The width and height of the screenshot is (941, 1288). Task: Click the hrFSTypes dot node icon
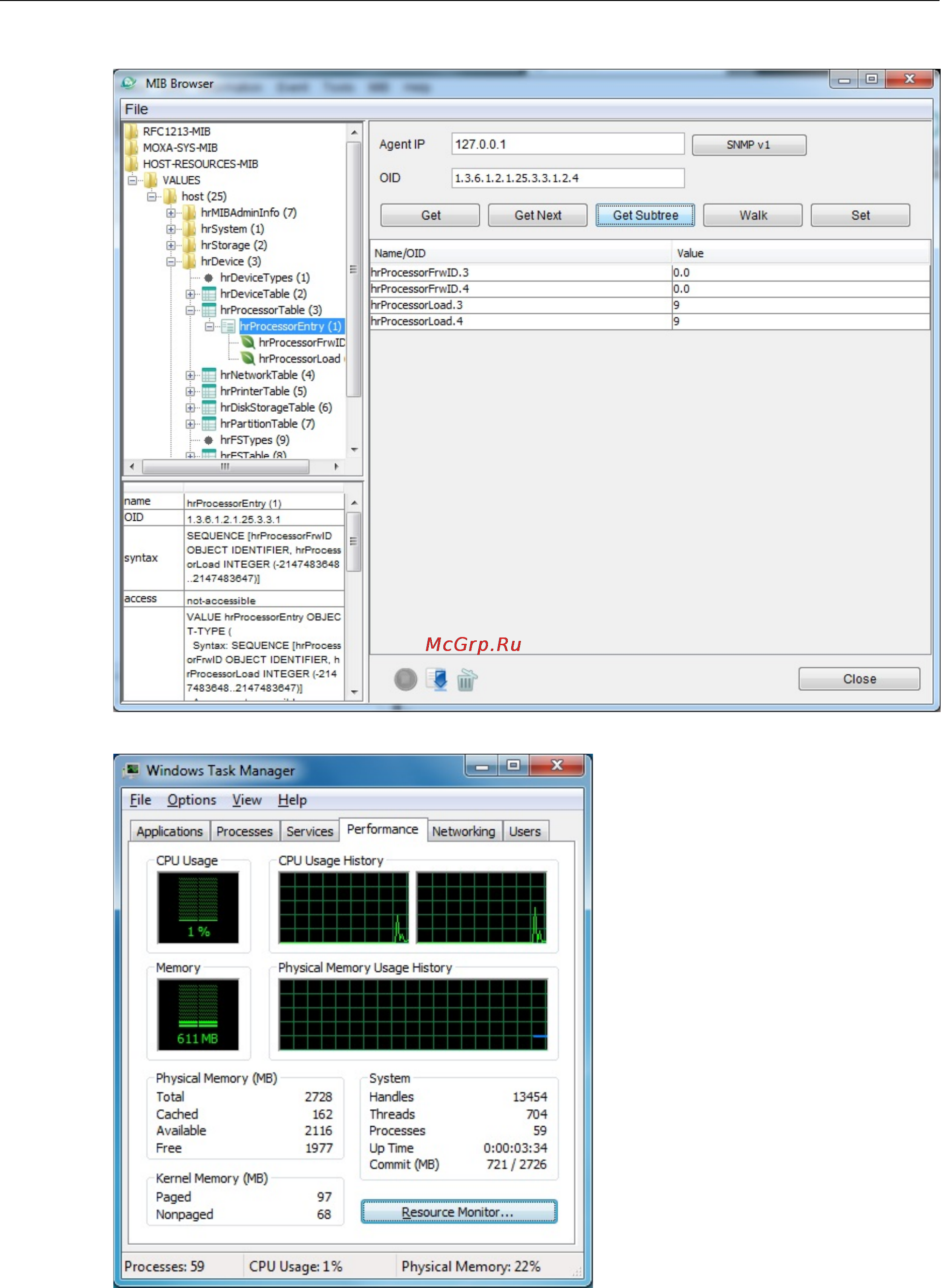[208, 440]
